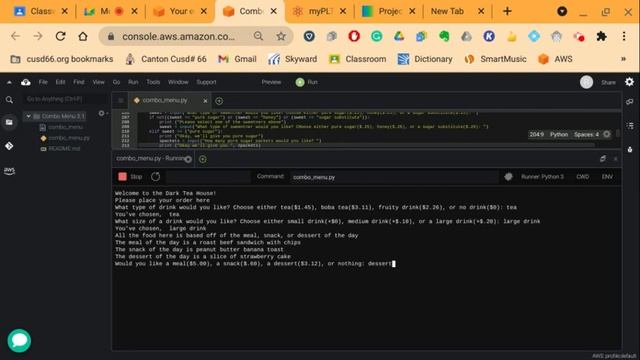Open the Go menu
640x360 pixels.
coord(116,82)
